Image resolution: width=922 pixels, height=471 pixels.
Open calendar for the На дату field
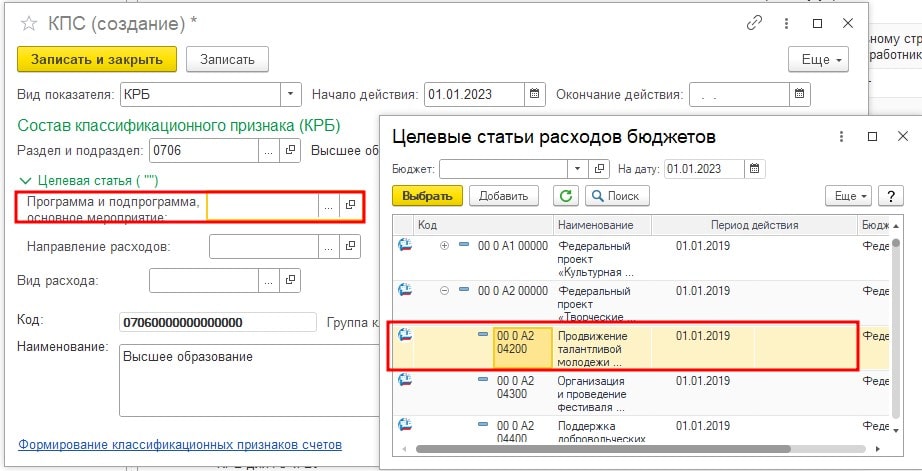click(756, 169)
